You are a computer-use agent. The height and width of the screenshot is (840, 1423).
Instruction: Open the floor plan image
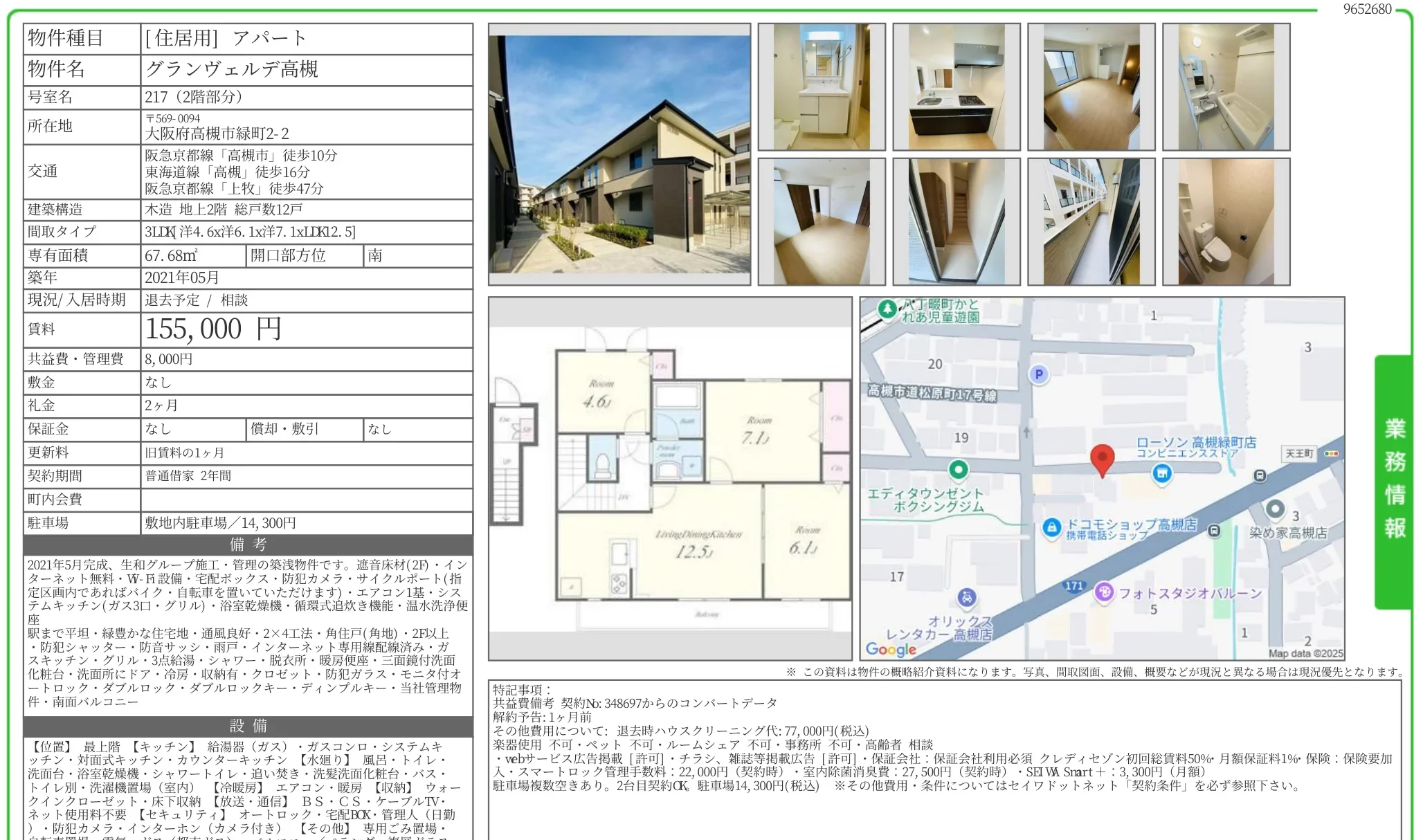pyautogui.click(x=670, y=479)
